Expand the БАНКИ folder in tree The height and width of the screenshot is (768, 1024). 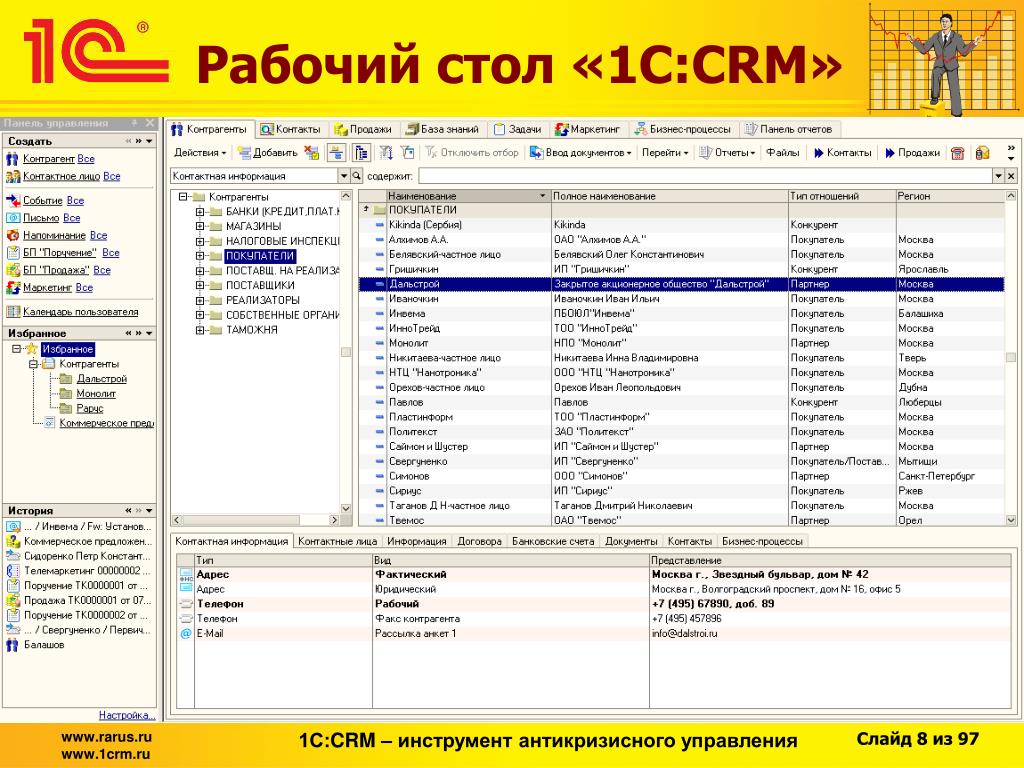[x=200, y=212]
